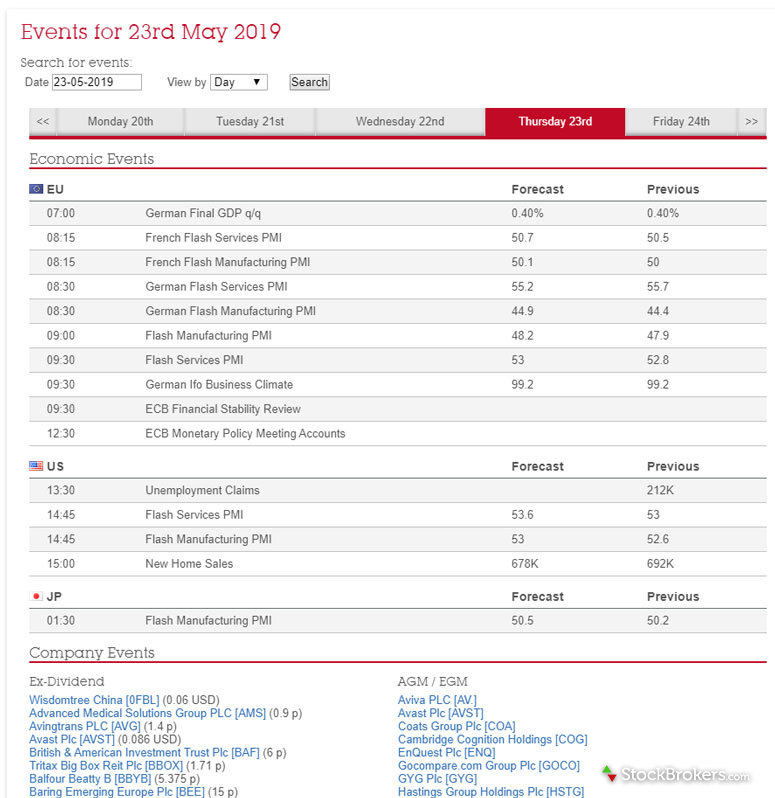Click the 01:30 Japan event time
Viewport: 775px width, 798px height.
61,620
